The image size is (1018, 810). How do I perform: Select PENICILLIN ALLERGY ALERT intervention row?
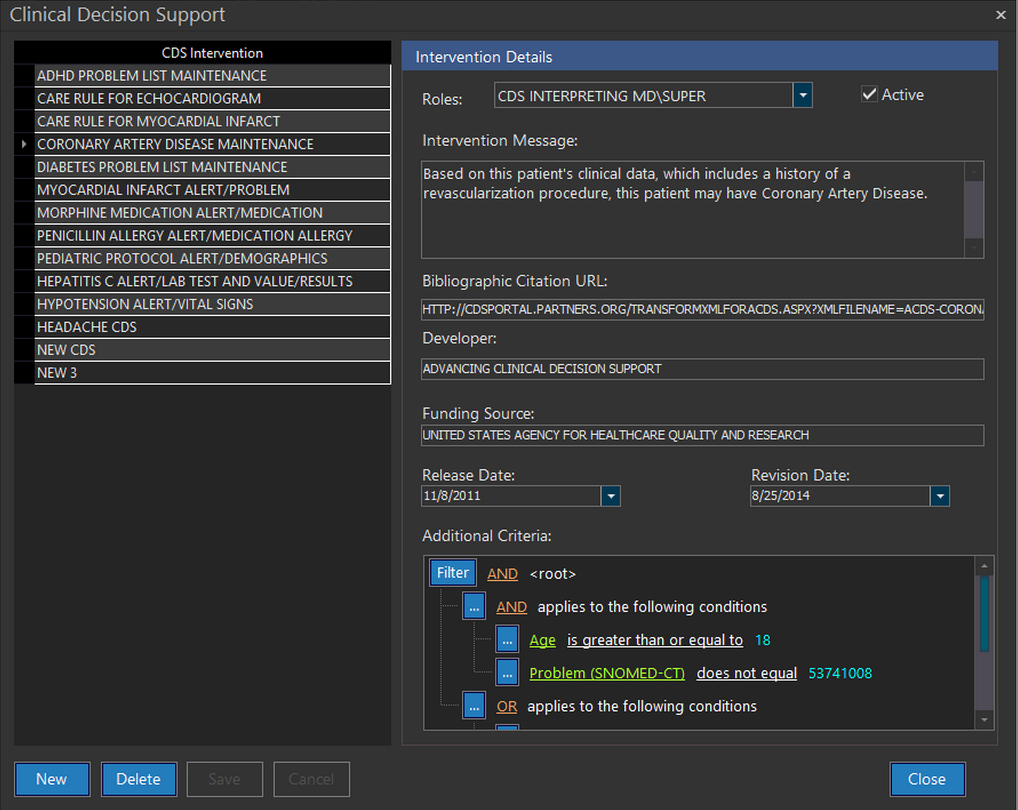[x=212, y=236]
